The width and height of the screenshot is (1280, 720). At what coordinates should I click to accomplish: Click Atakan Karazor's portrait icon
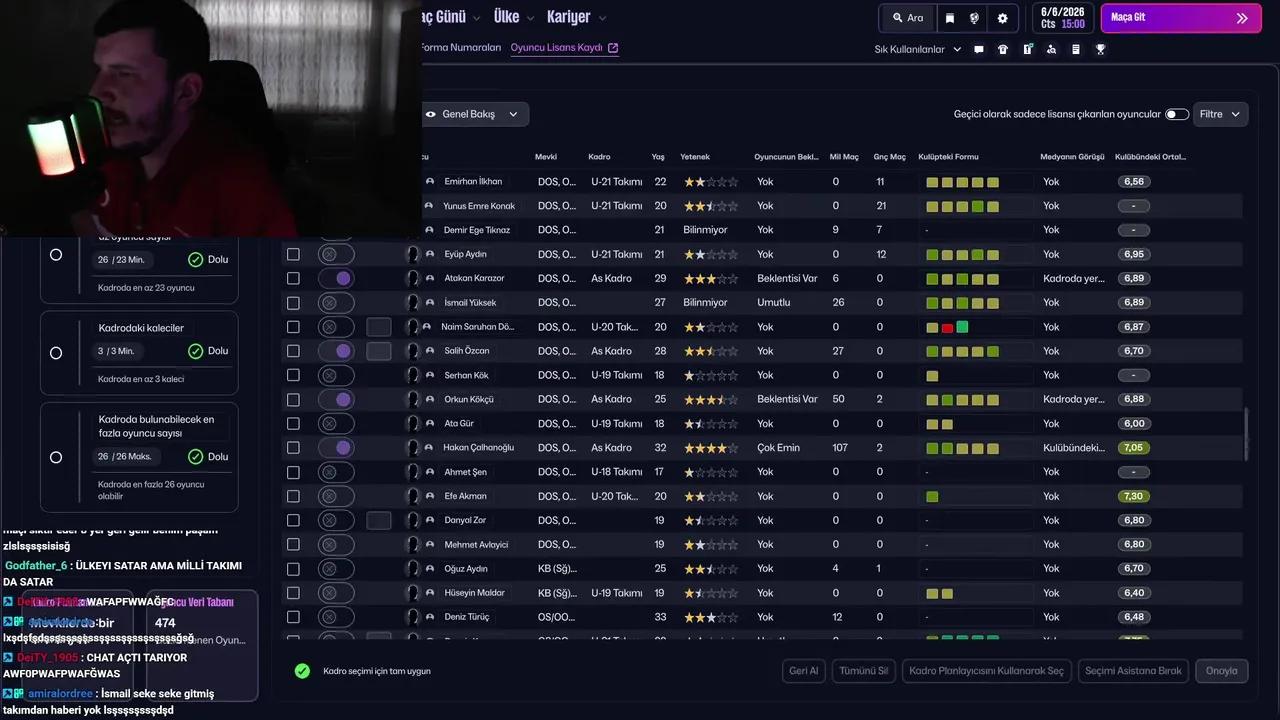click(412, 278)
